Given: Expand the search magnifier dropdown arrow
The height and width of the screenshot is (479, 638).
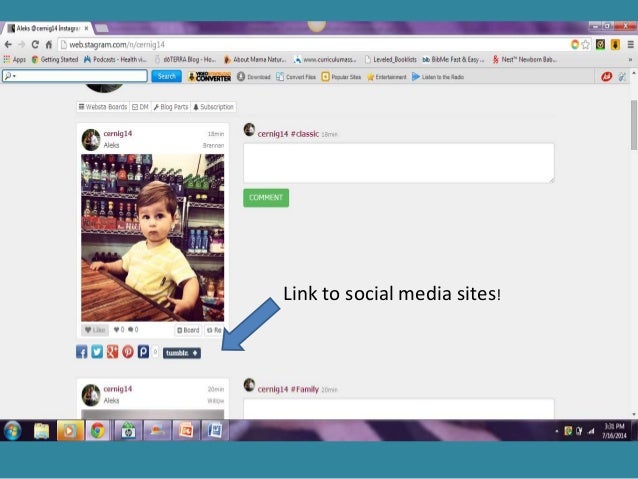Looking at the screenshot, I should pyautogui.click(x=14, y=77).
